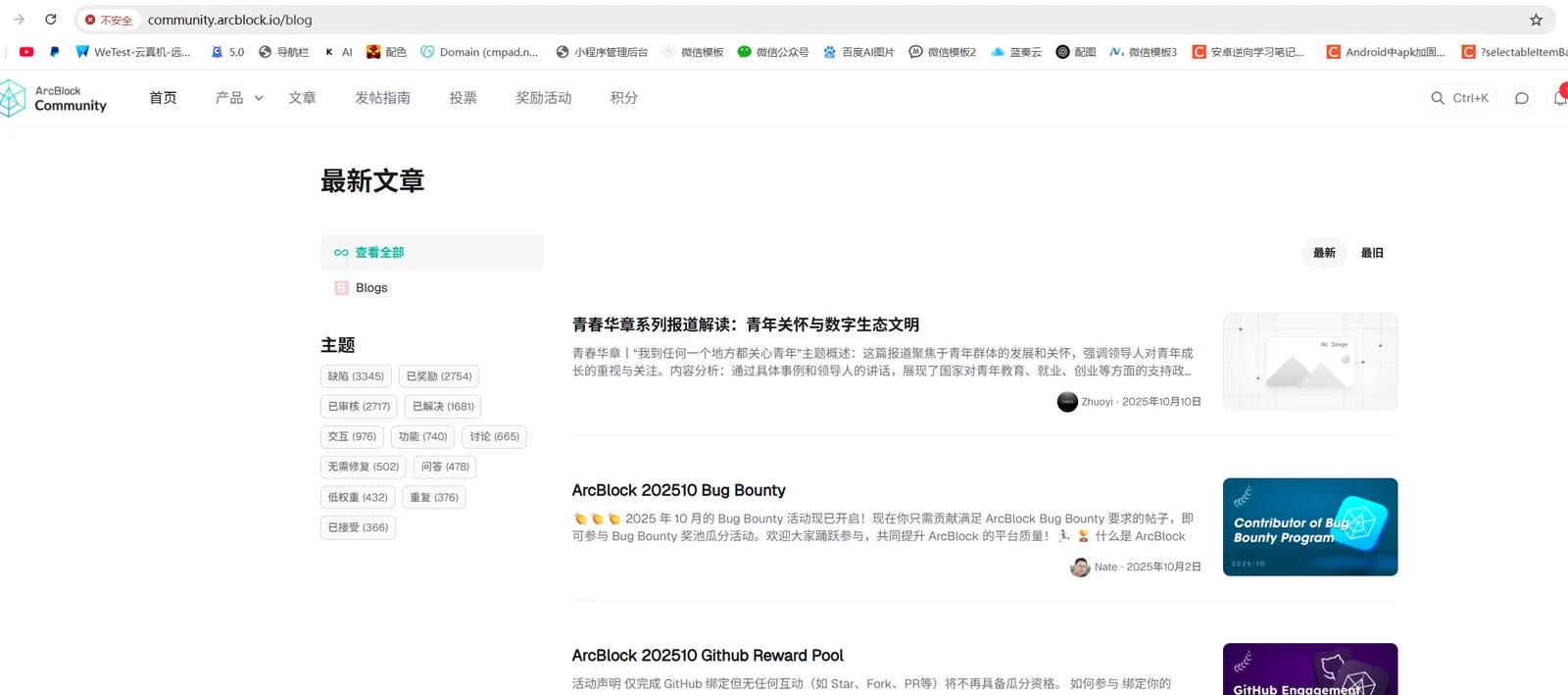The image size is (1568, 695).
Task: Click the GitHub Engagement thumbnail
Action: point(1310,670)
